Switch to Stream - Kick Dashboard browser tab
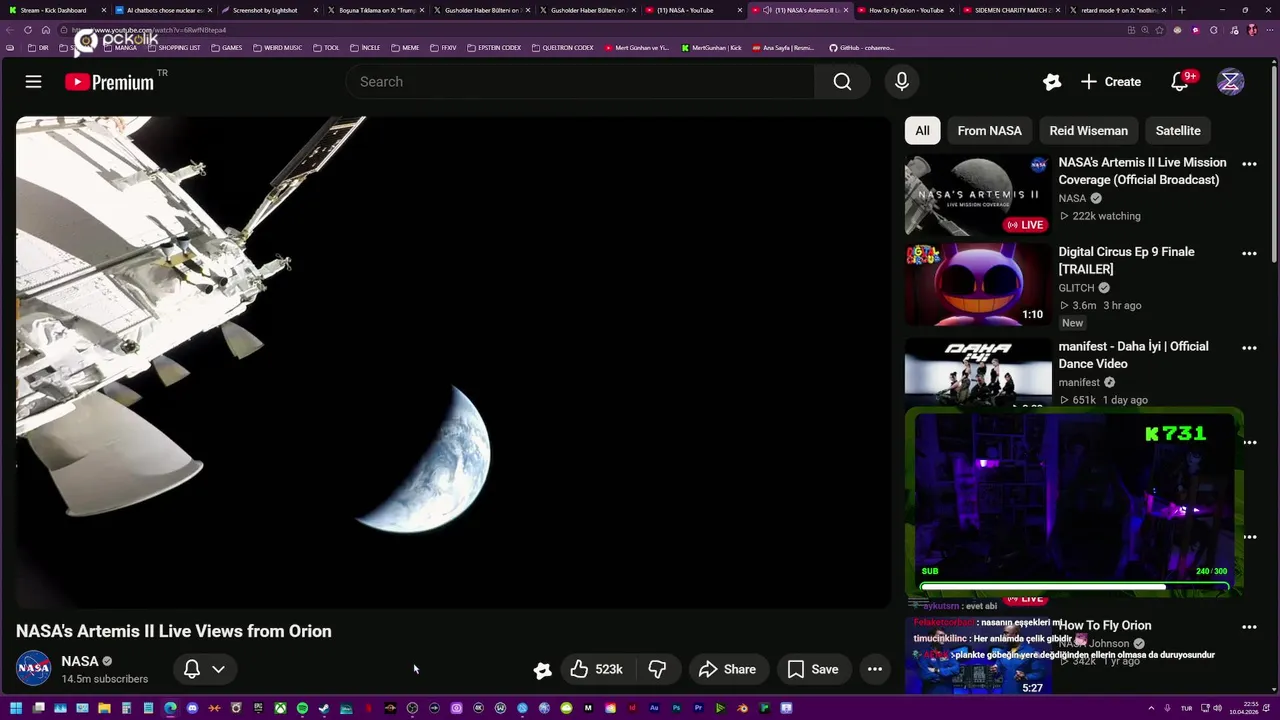This screenshot has width=1280, height=720. (x=56, y=10)
